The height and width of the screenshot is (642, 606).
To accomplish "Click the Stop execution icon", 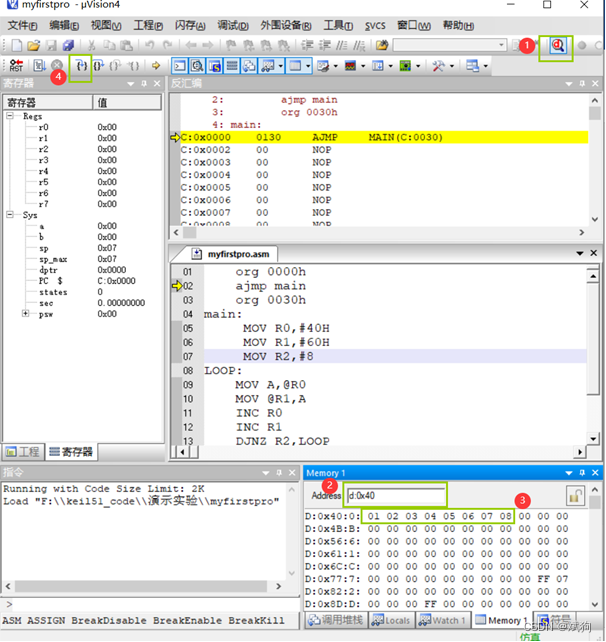I will point(57,66).
